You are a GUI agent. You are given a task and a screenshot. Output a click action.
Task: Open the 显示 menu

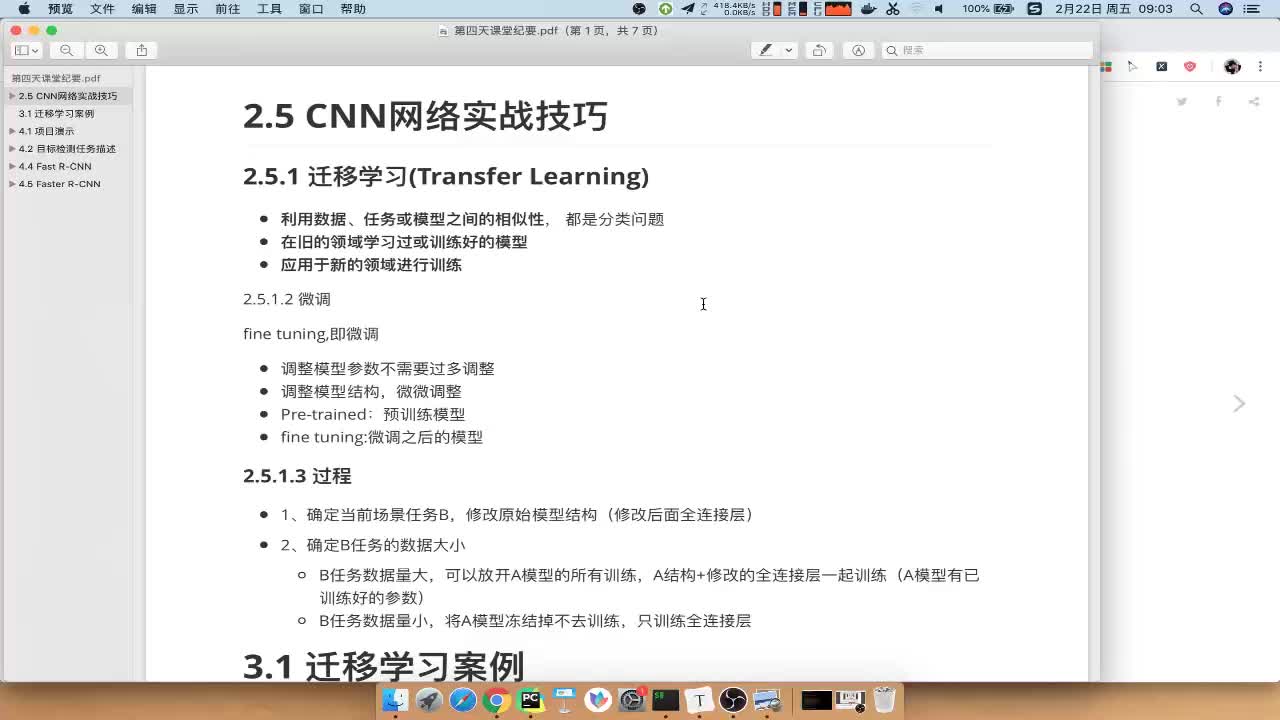(186, 9)
